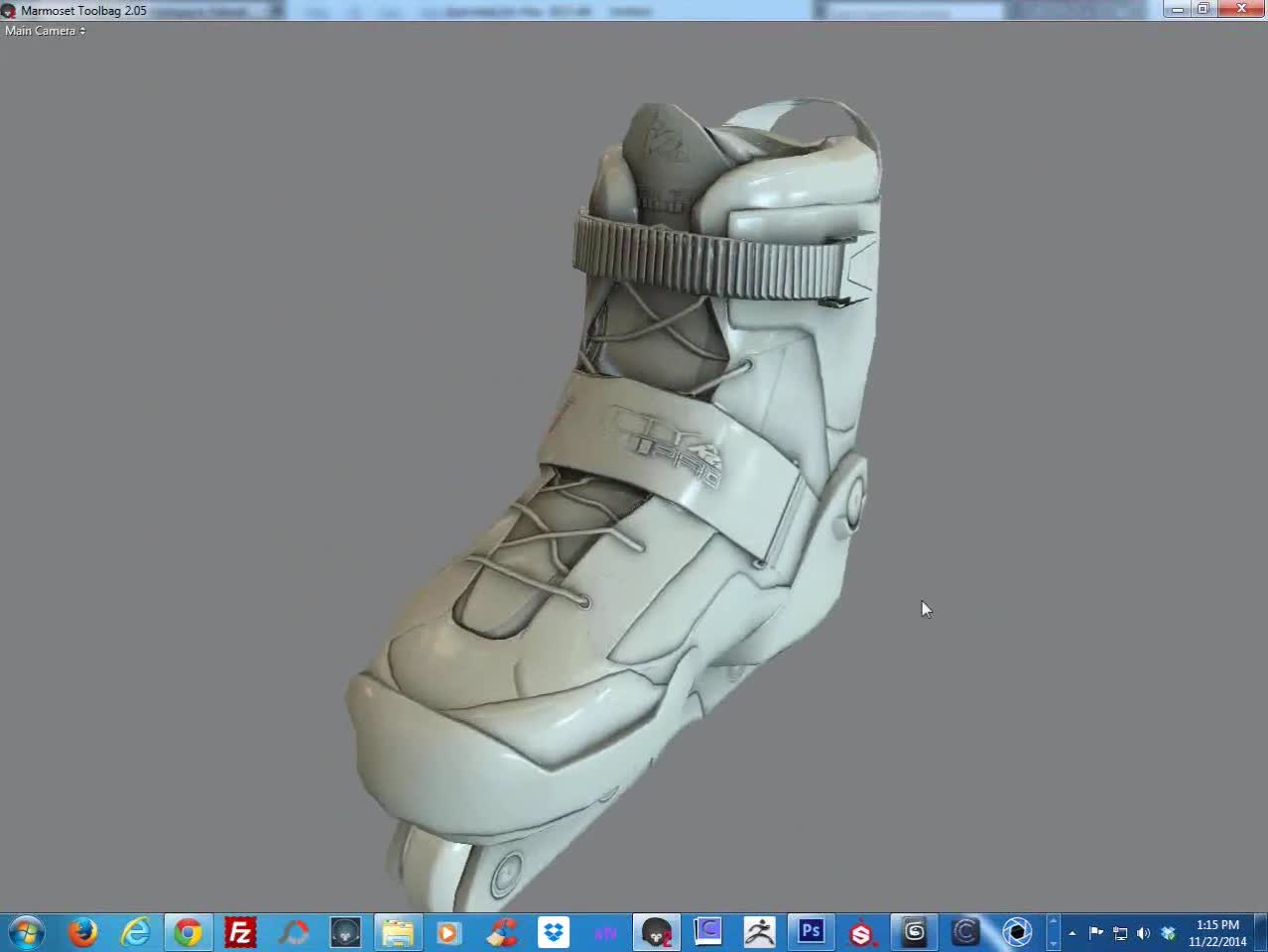Open Windows Explorer folder icon

click(398, 932)
